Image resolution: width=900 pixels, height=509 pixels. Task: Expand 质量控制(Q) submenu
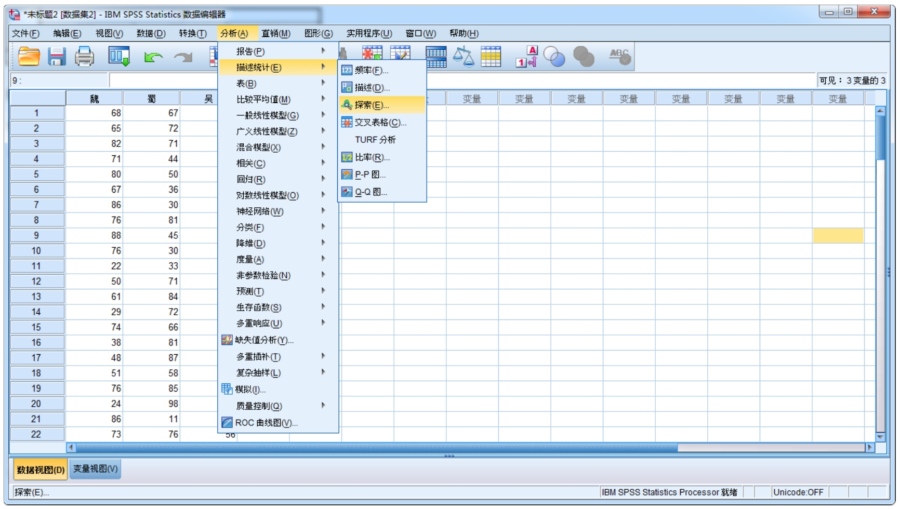point(278,406)
